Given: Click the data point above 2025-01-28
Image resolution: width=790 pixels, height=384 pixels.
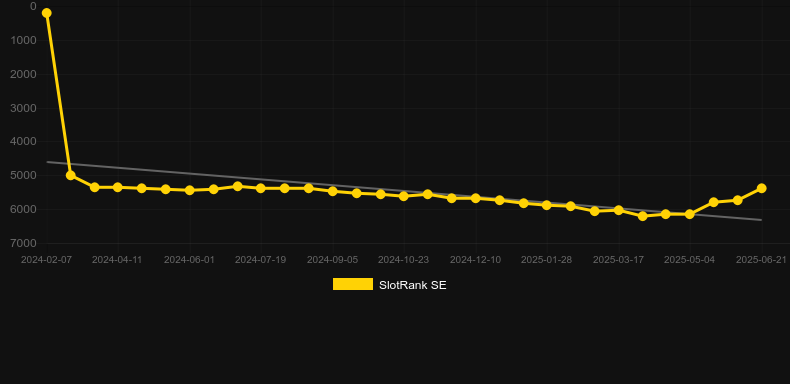Looking at the screenshot, I should click(547, 205).
